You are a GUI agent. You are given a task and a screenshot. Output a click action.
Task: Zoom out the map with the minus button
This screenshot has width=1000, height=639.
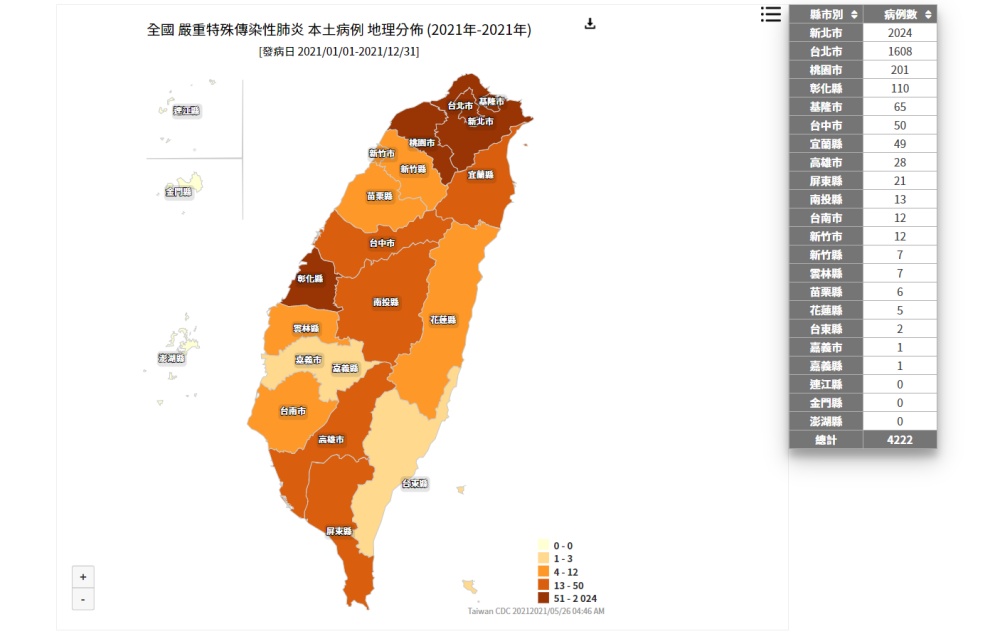click(x=83, y=599)
